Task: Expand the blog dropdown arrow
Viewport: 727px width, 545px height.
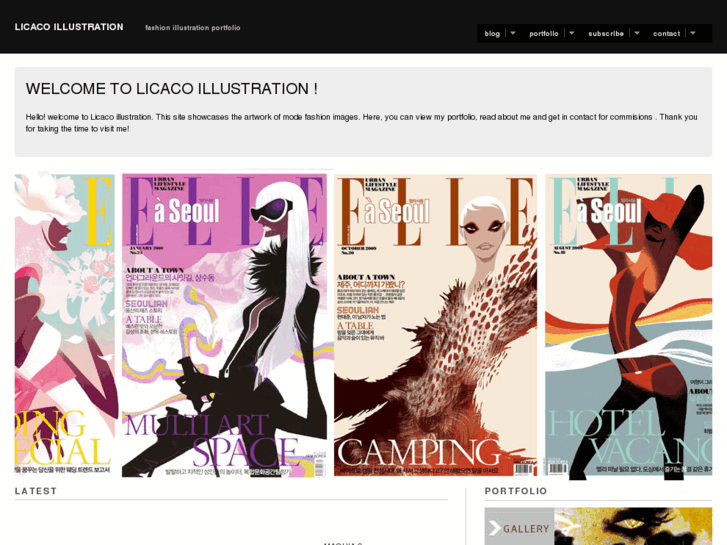Action: [x=513, y=33]
